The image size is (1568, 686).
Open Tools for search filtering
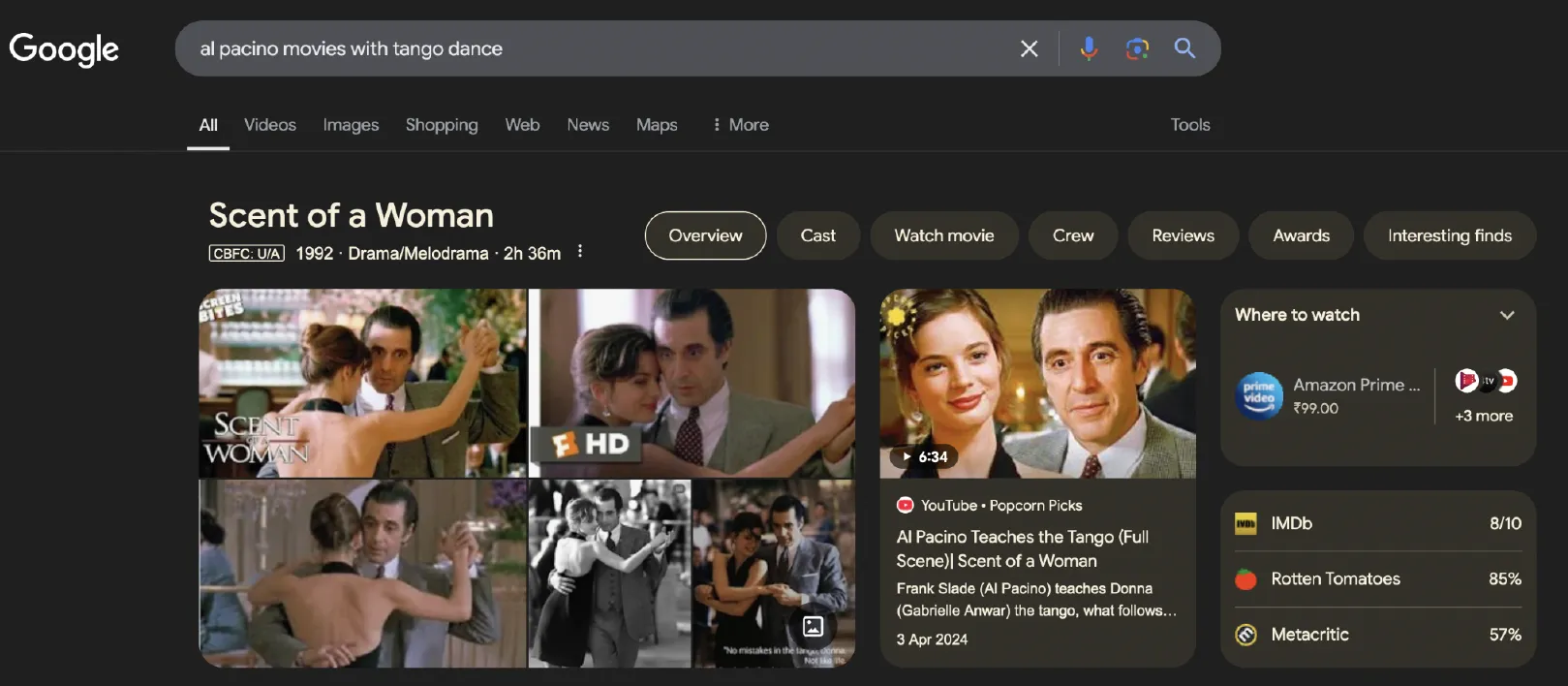pos(1189,125)
